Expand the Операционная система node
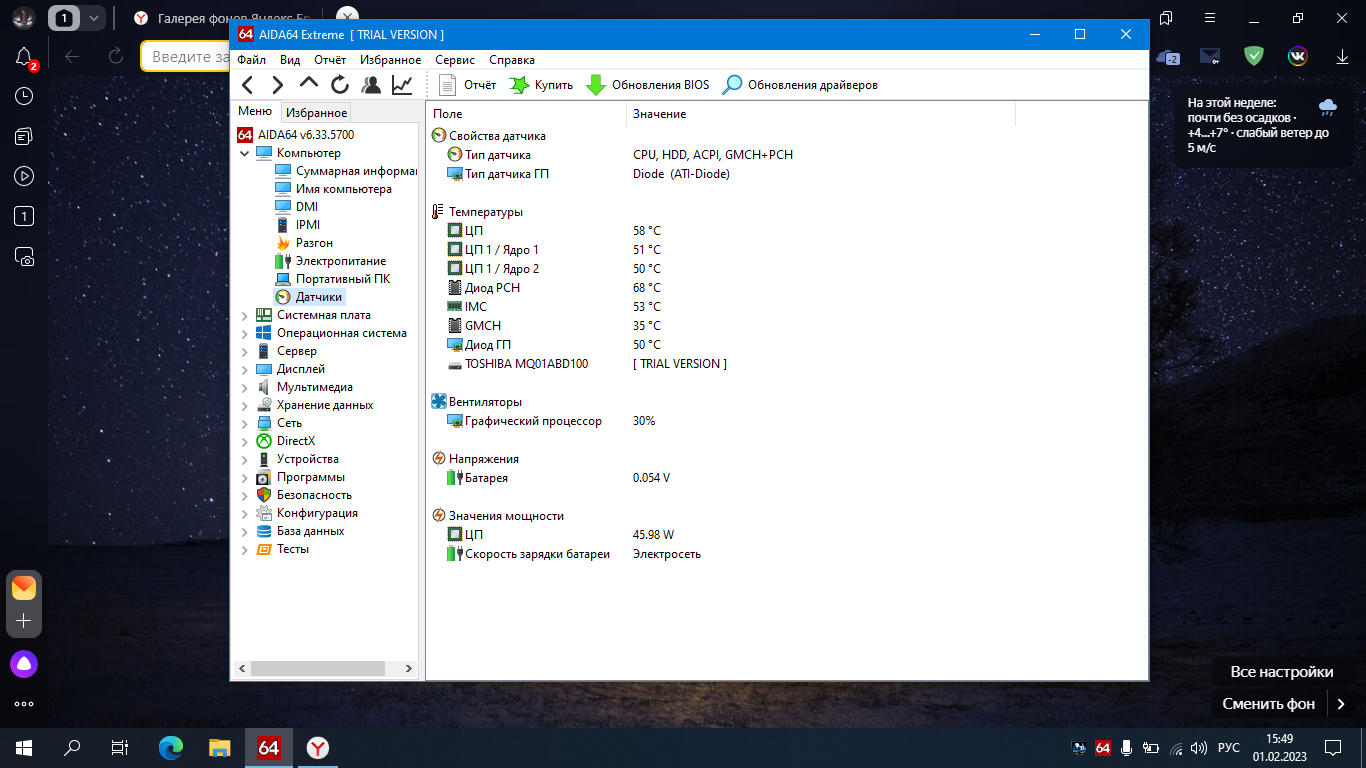This screenshot has height=768, width=1366. (245, 333)
